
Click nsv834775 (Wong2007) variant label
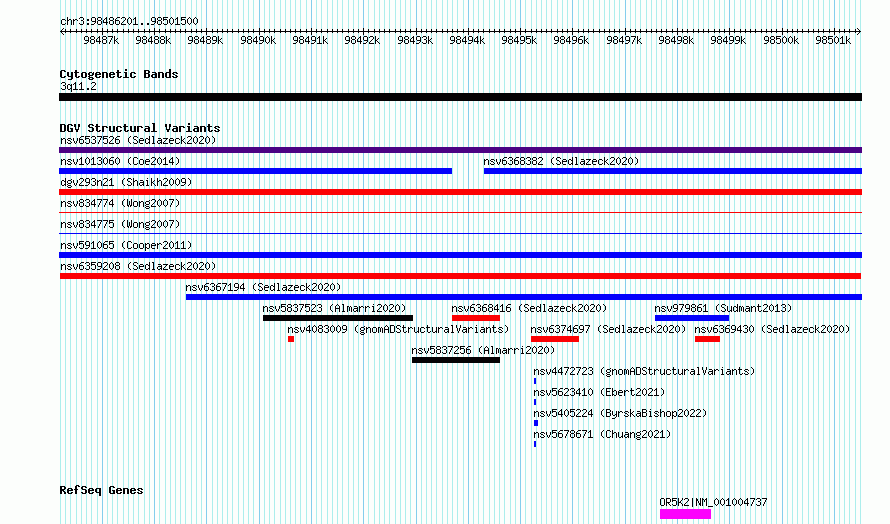point(120,224)
